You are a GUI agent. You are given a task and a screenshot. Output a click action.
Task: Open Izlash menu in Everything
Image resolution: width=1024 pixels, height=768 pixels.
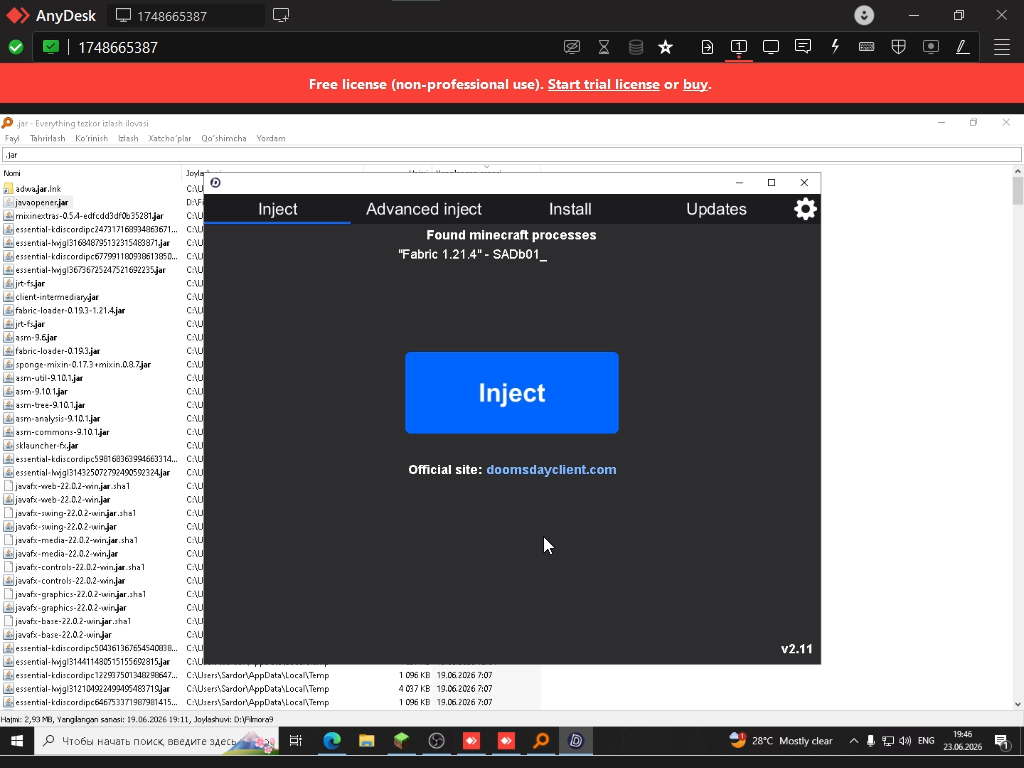pyautogui.click(x=128, y=138)
